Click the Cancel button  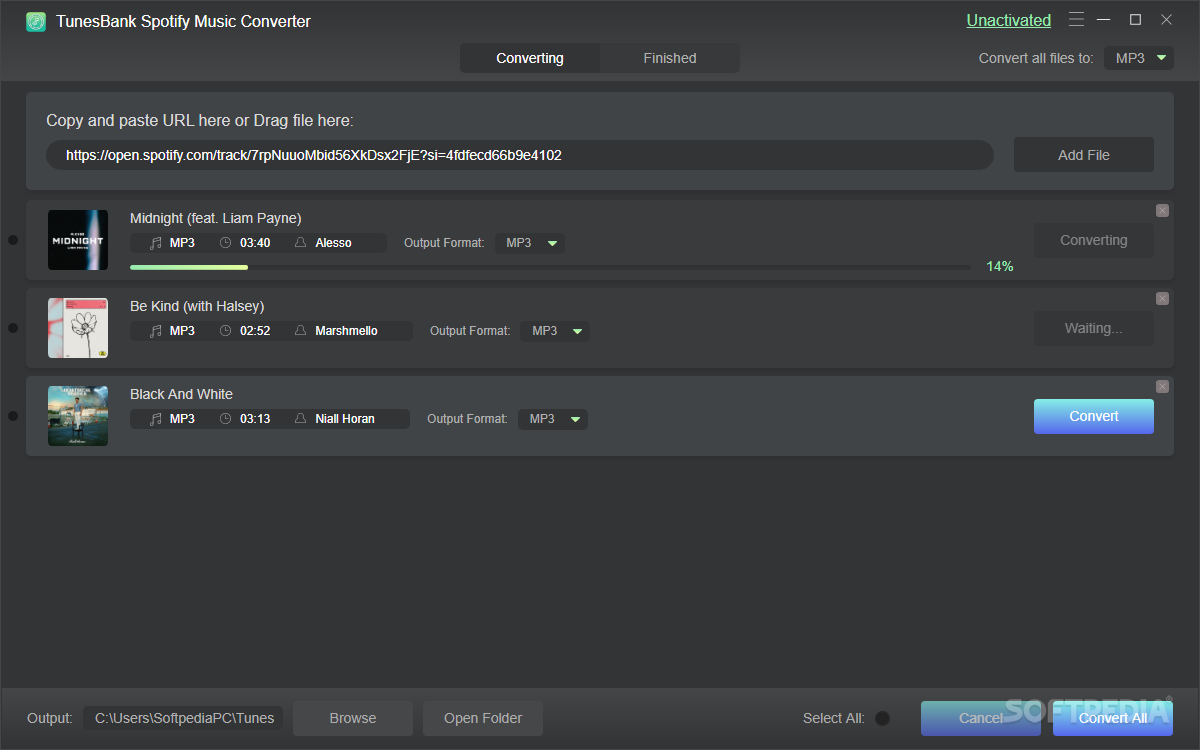(981, 718)
